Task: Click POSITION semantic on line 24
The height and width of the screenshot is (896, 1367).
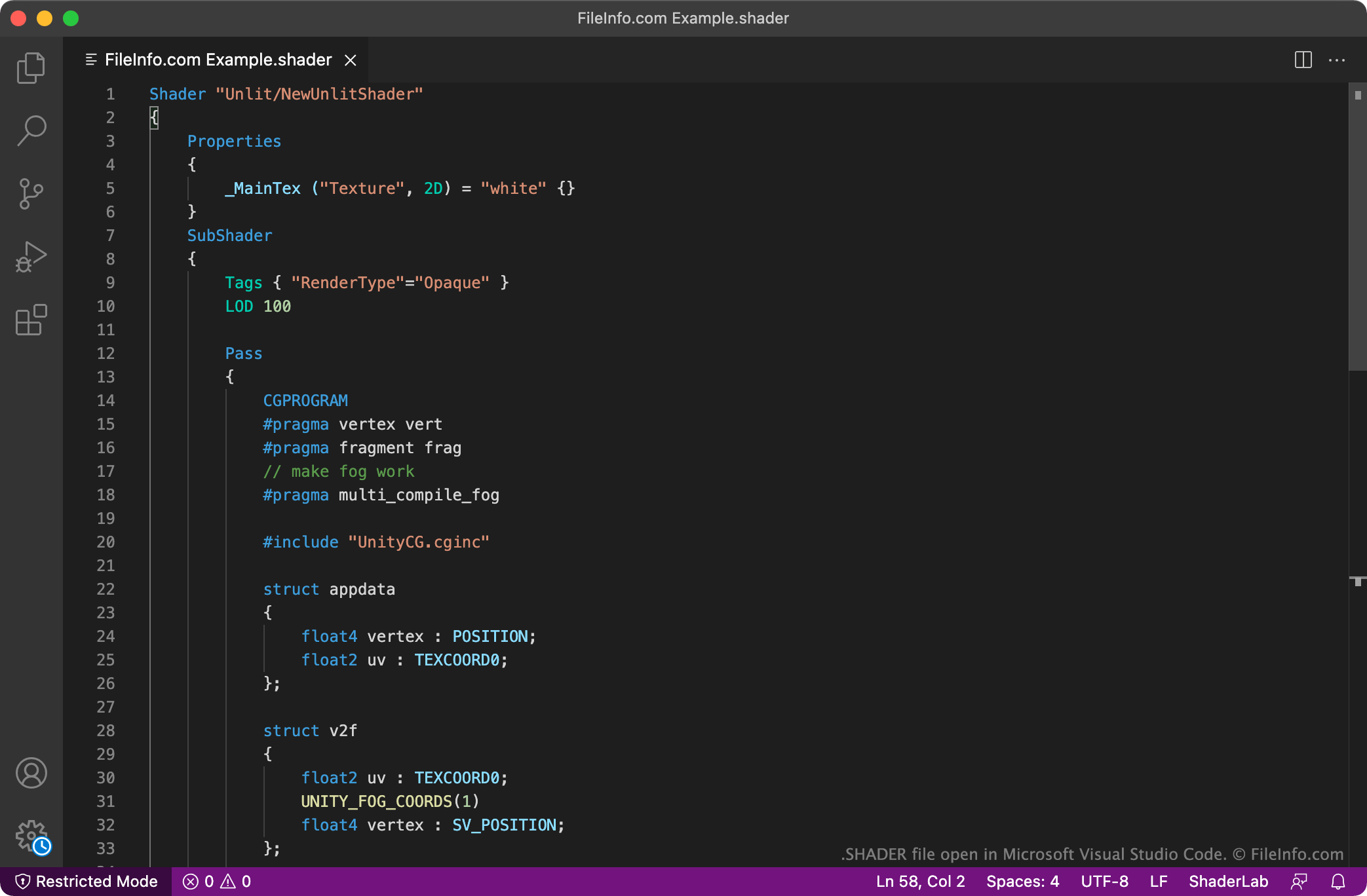Action: (490, 637)
